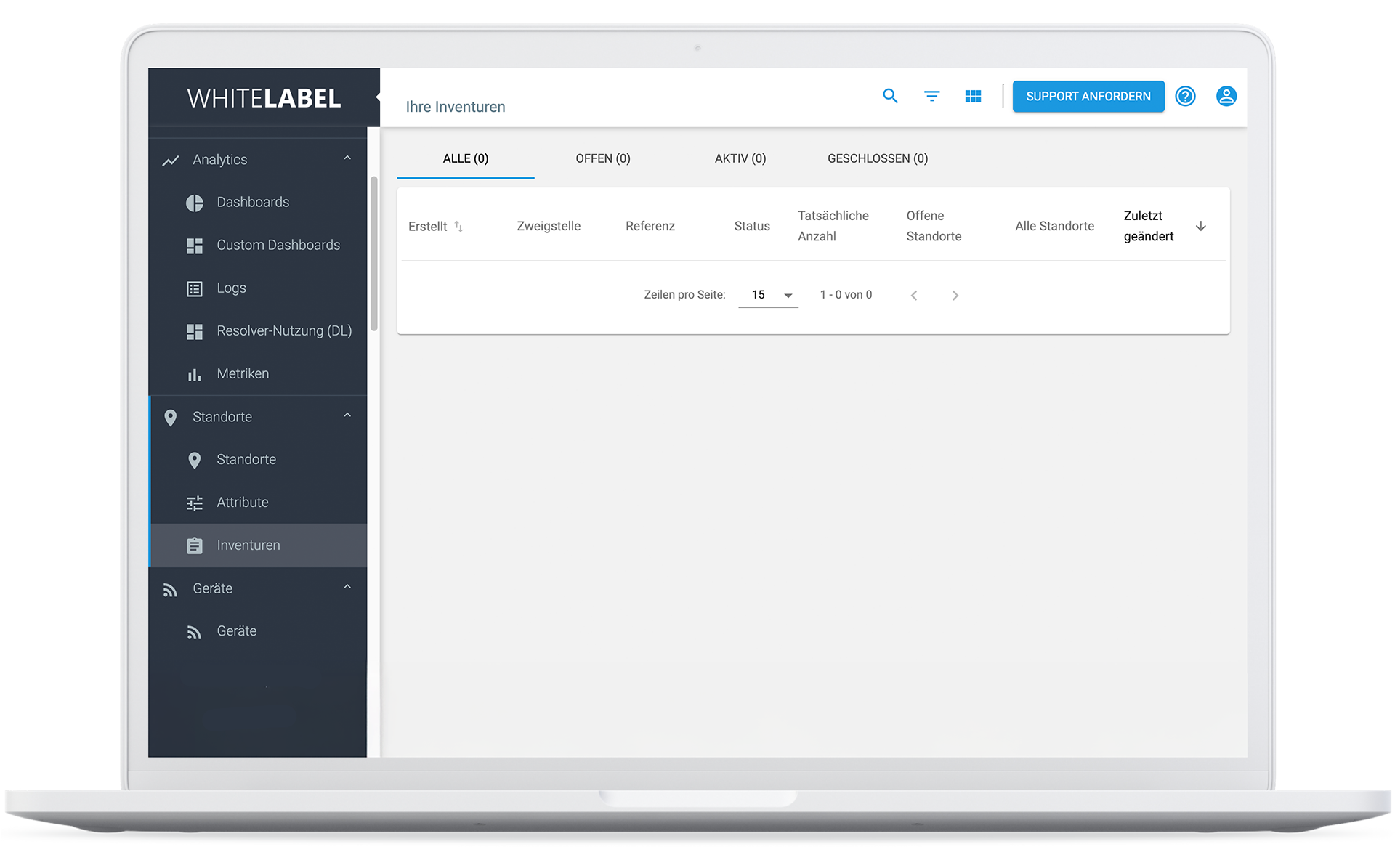Open Custom Dashboards menu entry
Viewport: 1395px width, 868px height.
(x=259, y=246)
